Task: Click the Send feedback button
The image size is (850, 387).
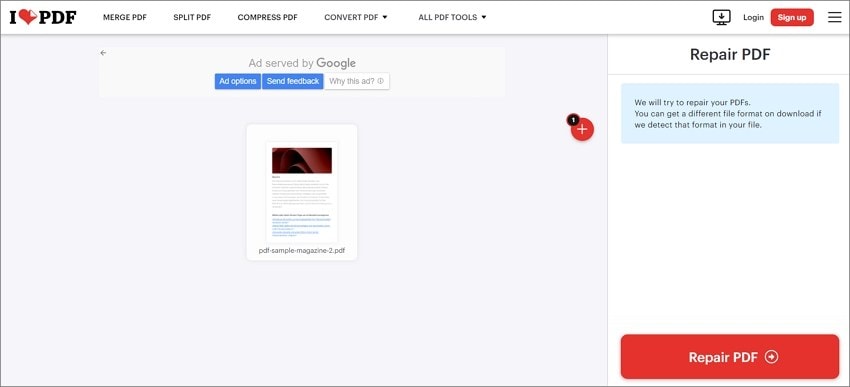Action: 293,81
